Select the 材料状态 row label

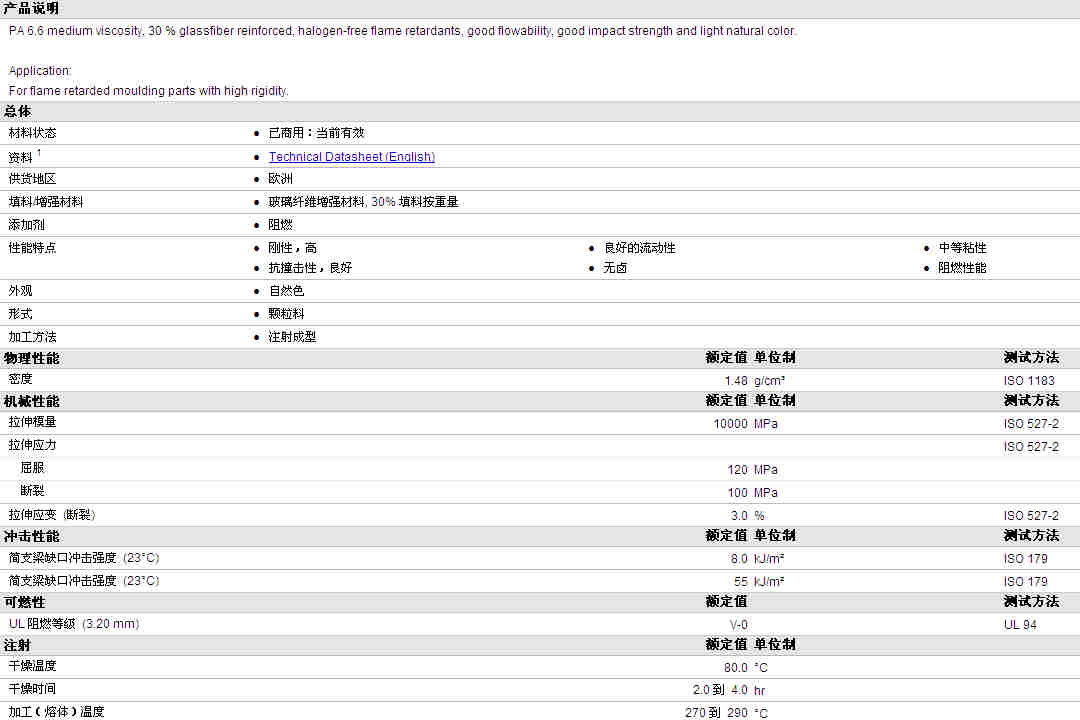point(32,133)
